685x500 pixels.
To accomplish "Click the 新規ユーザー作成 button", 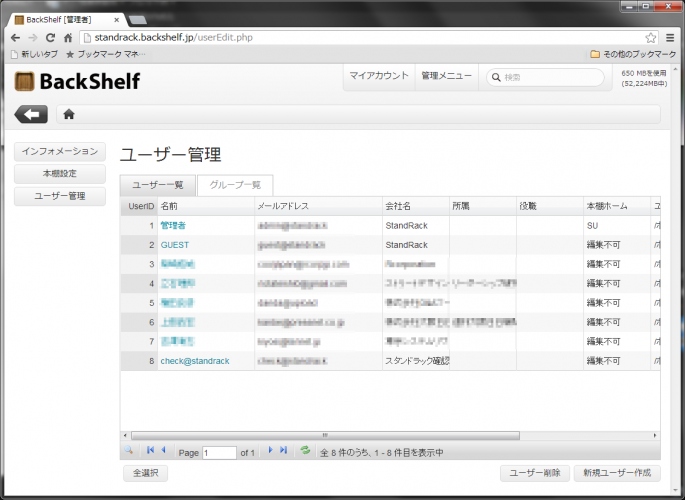I will click(617, 473).
